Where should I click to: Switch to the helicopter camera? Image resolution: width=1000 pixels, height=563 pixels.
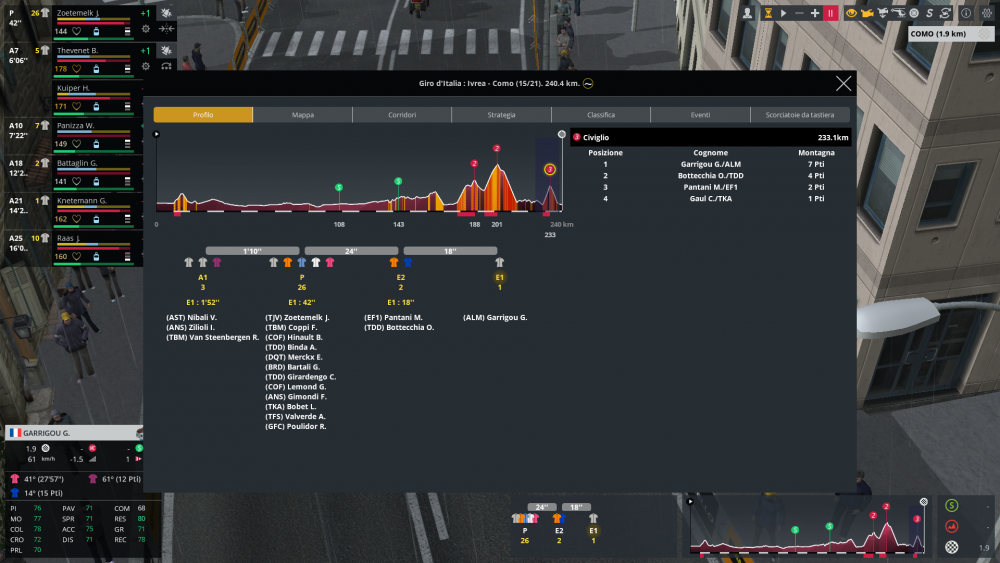[x=899, y=13]
